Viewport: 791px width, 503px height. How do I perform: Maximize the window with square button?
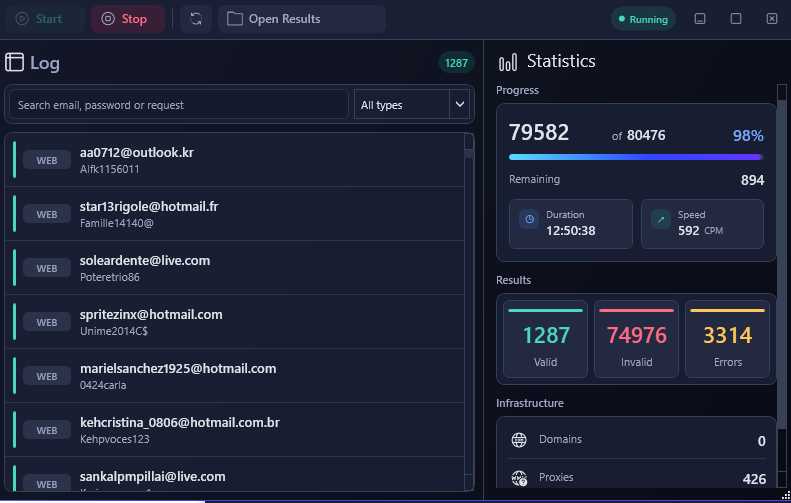point(736,19)
